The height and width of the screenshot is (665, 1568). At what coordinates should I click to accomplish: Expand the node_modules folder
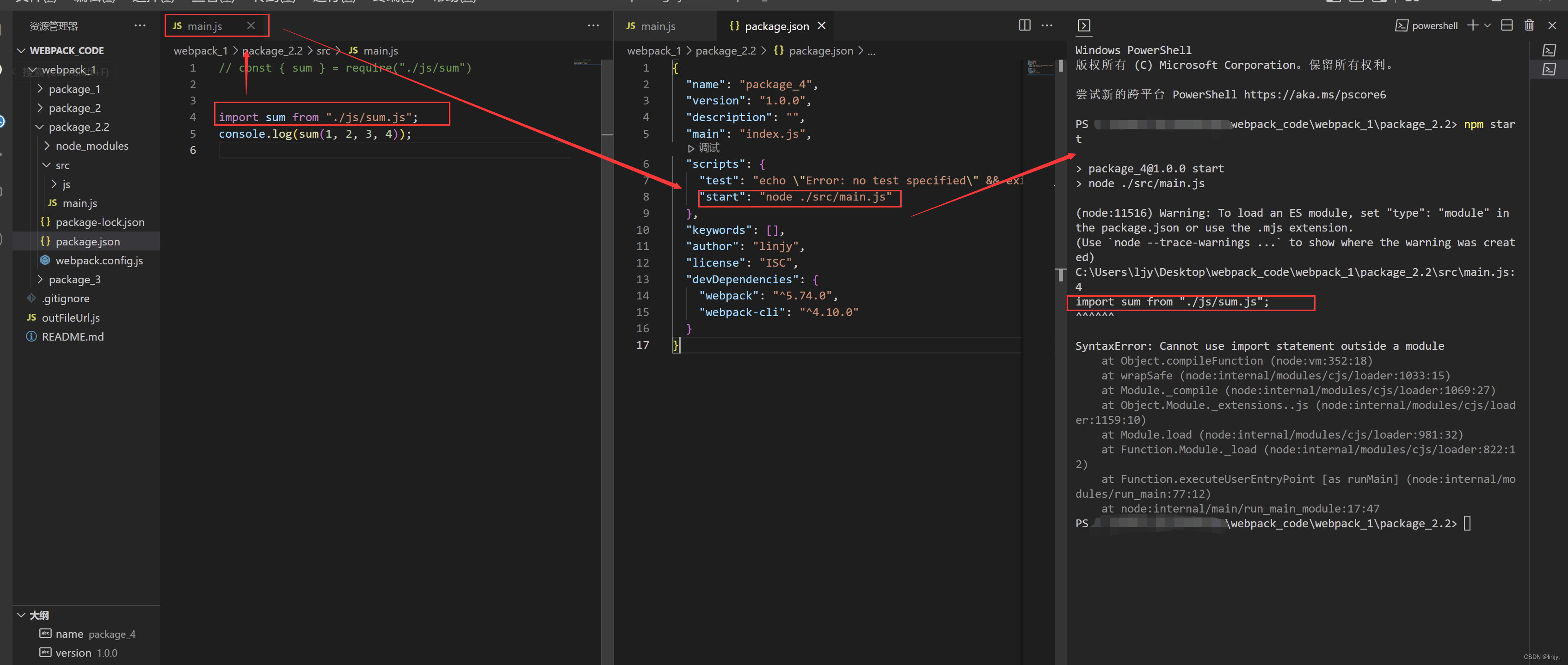point(92,146)
